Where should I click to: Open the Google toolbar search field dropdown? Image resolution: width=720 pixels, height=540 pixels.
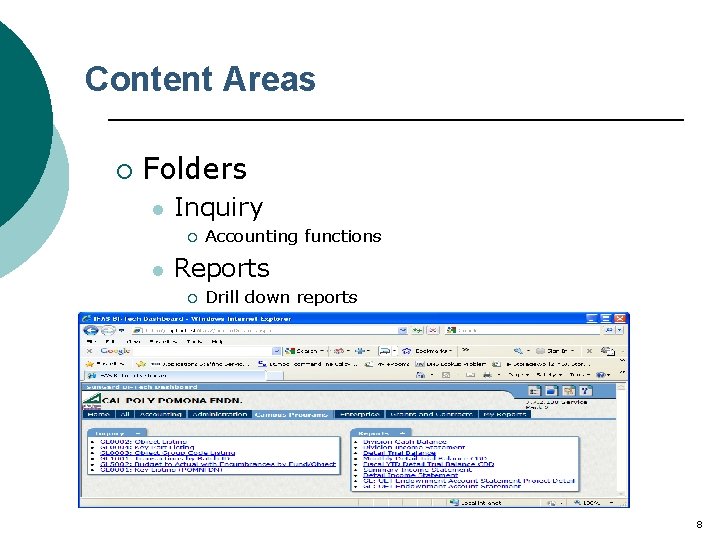[277, 351]
